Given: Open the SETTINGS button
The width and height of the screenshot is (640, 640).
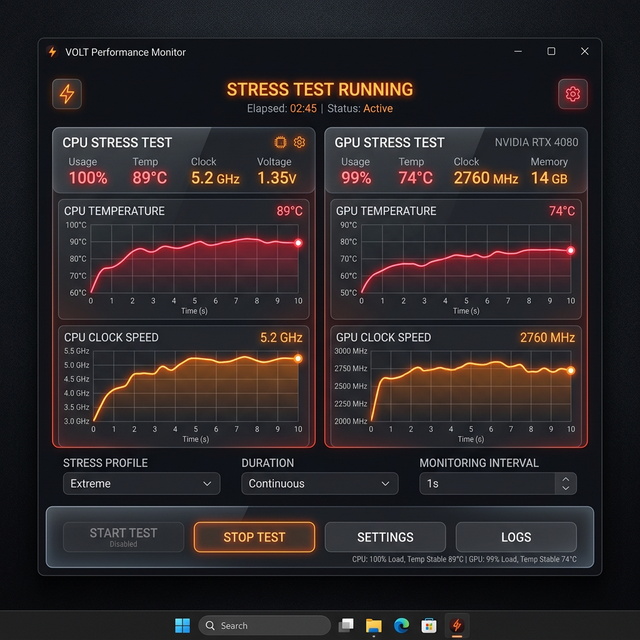Looking at the screenshot, I should click(385, 537).
